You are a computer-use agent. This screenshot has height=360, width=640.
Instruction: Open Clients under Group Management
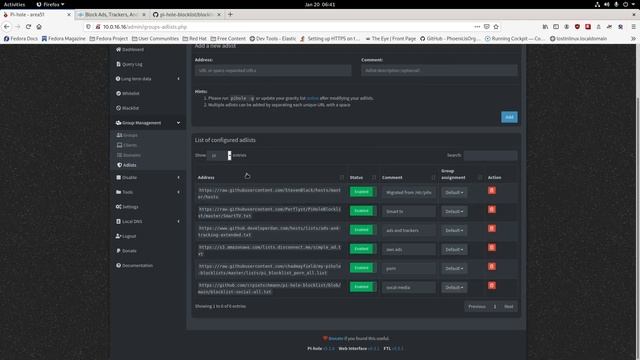(x=127, y=145)
